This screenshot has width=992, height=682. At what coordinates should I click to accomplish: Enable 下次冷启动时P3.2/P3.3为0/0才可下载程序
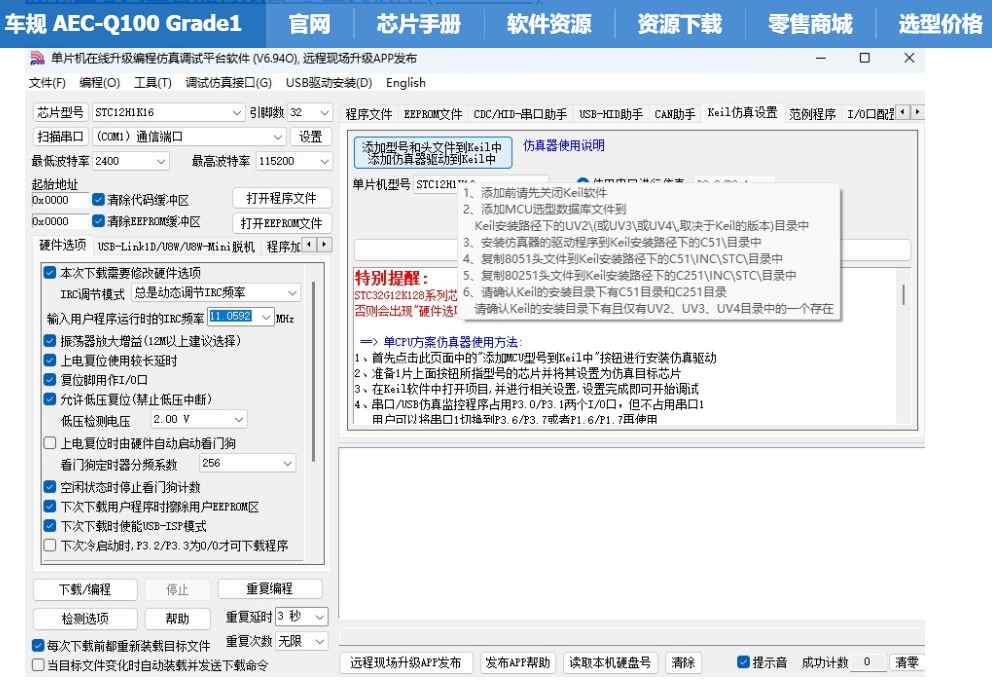(x=50, y=545)
